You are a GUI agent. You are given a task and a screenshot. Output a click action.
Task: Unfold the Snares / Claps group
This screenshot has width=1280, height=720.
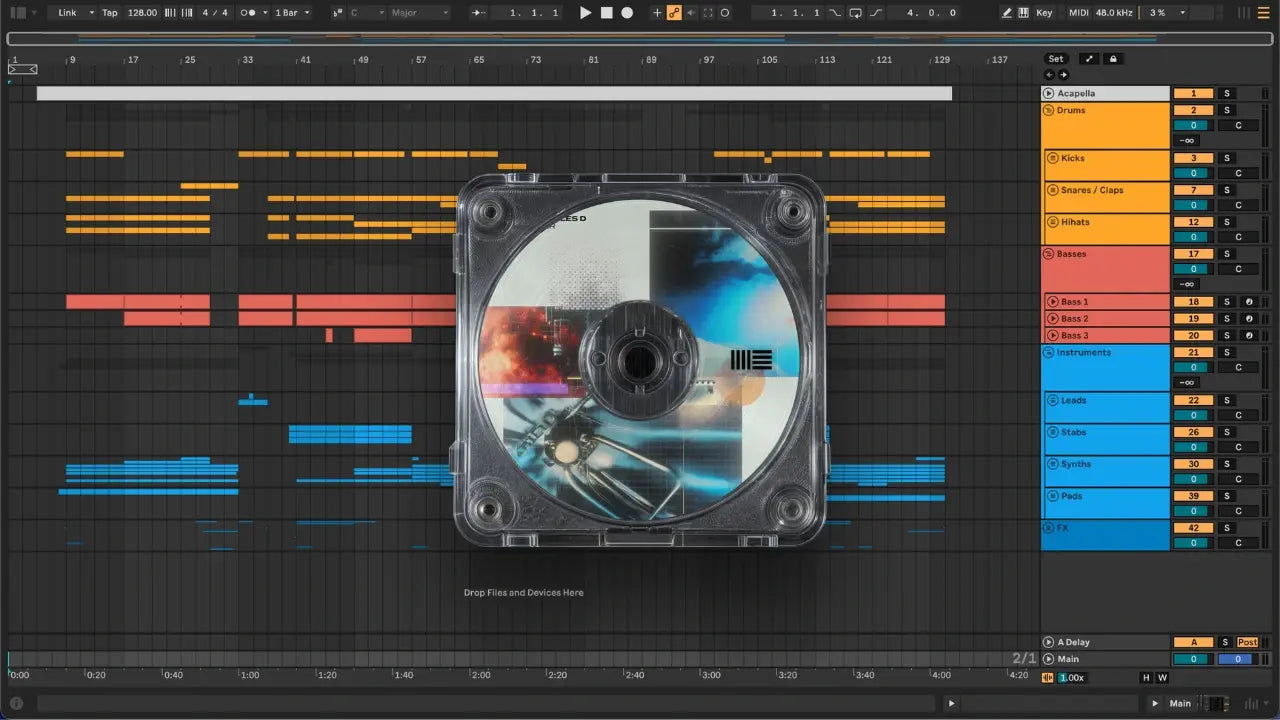tap(1052, 190)
